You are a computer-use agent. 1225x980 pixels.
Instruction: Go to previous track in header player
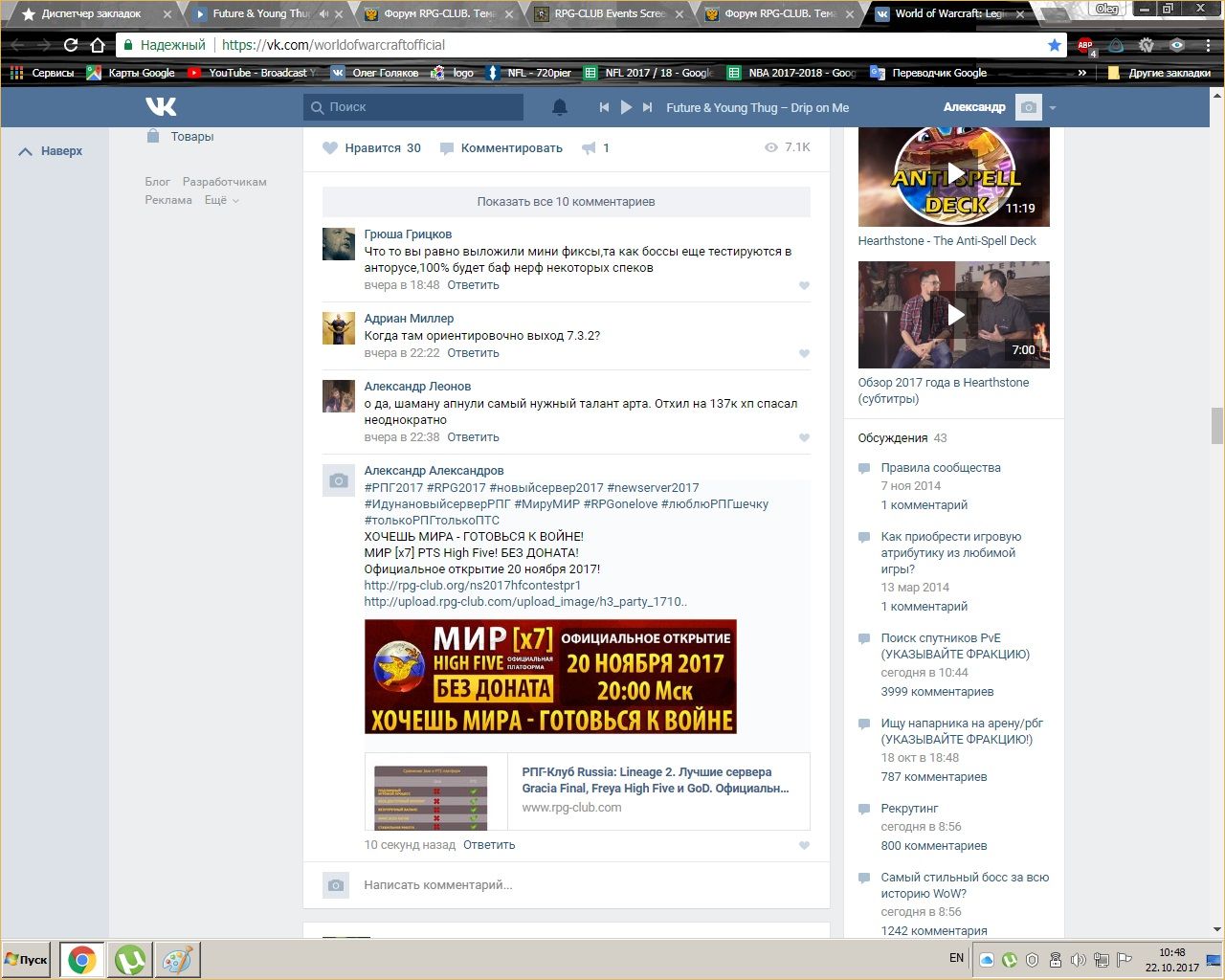(x=604, y=107)
